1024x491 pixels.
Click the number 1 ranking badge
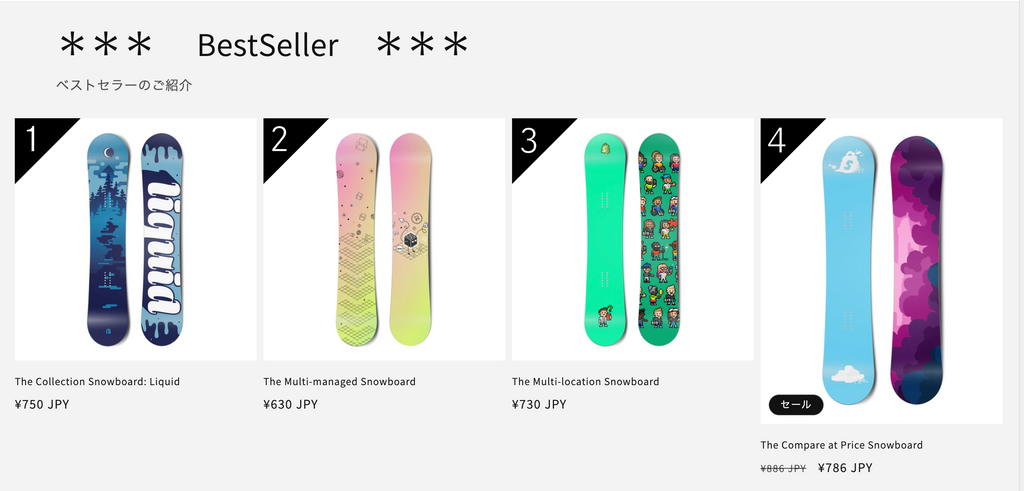(x=33, y=138)
